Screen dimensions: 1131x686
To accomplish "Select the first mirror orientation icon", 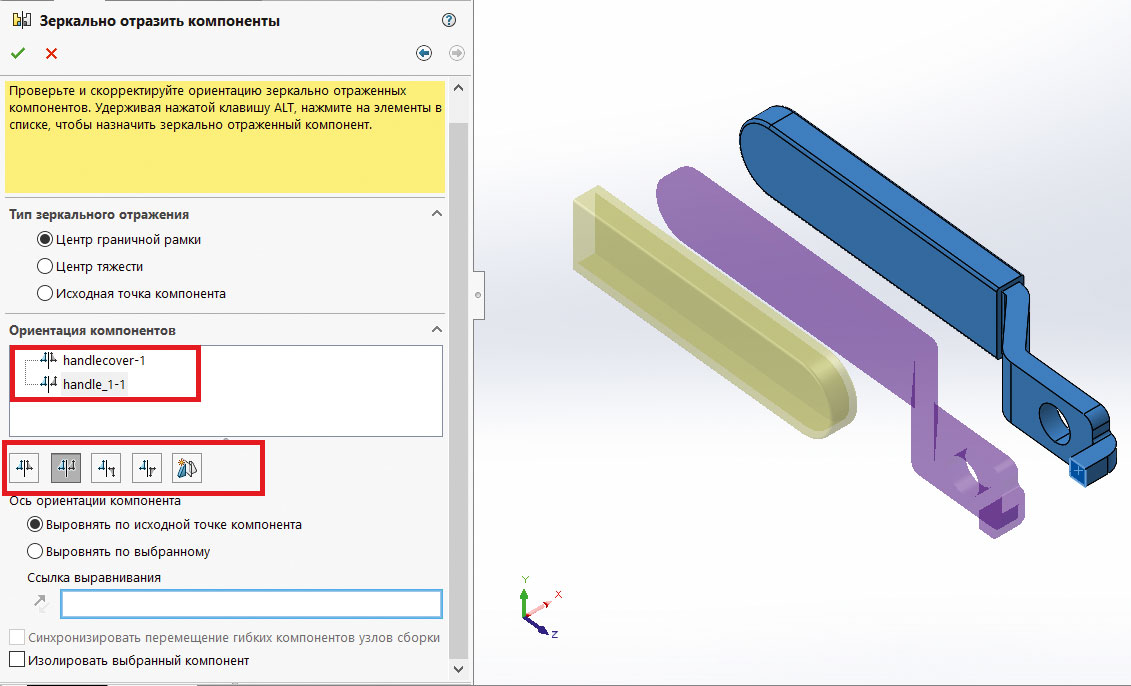I will click(26, 467).
